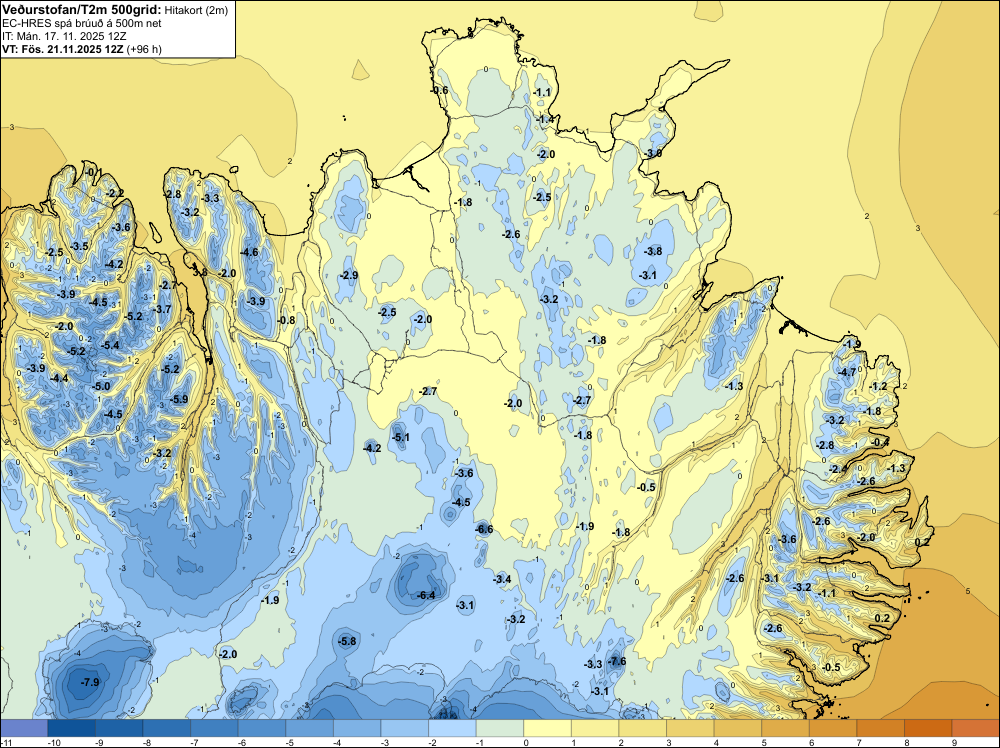This screenshot has width=1000, height=748.
Task: Click the legend swatch between -1 and 0
Action: [500, 728]
